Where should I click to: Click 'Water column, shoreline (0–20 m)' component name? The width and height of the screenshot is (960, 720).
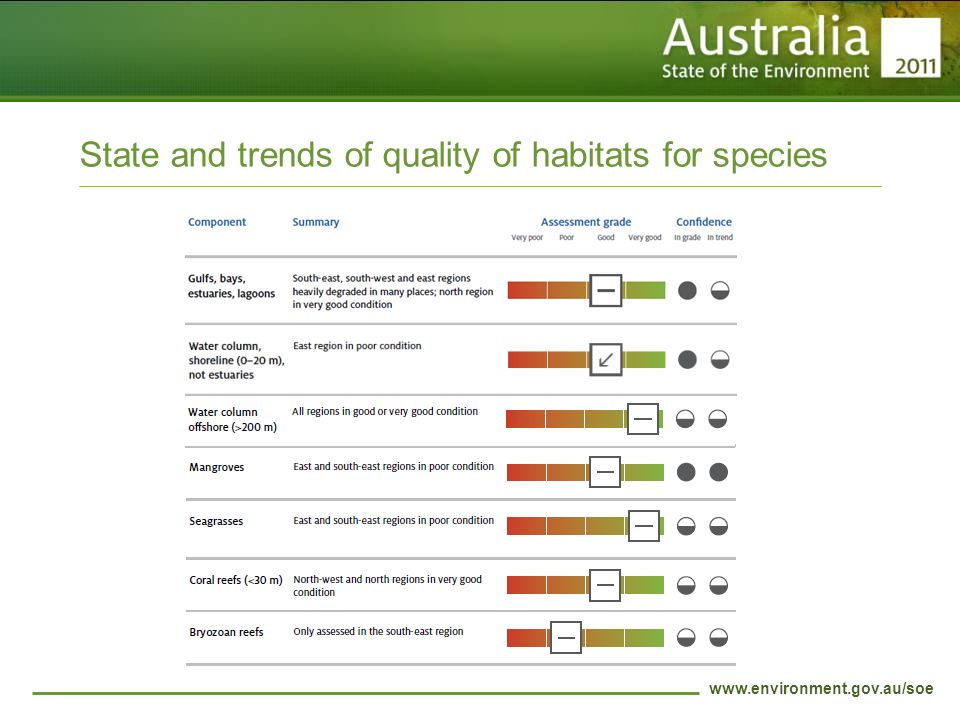pyautogui.click(x=236, y=360)
